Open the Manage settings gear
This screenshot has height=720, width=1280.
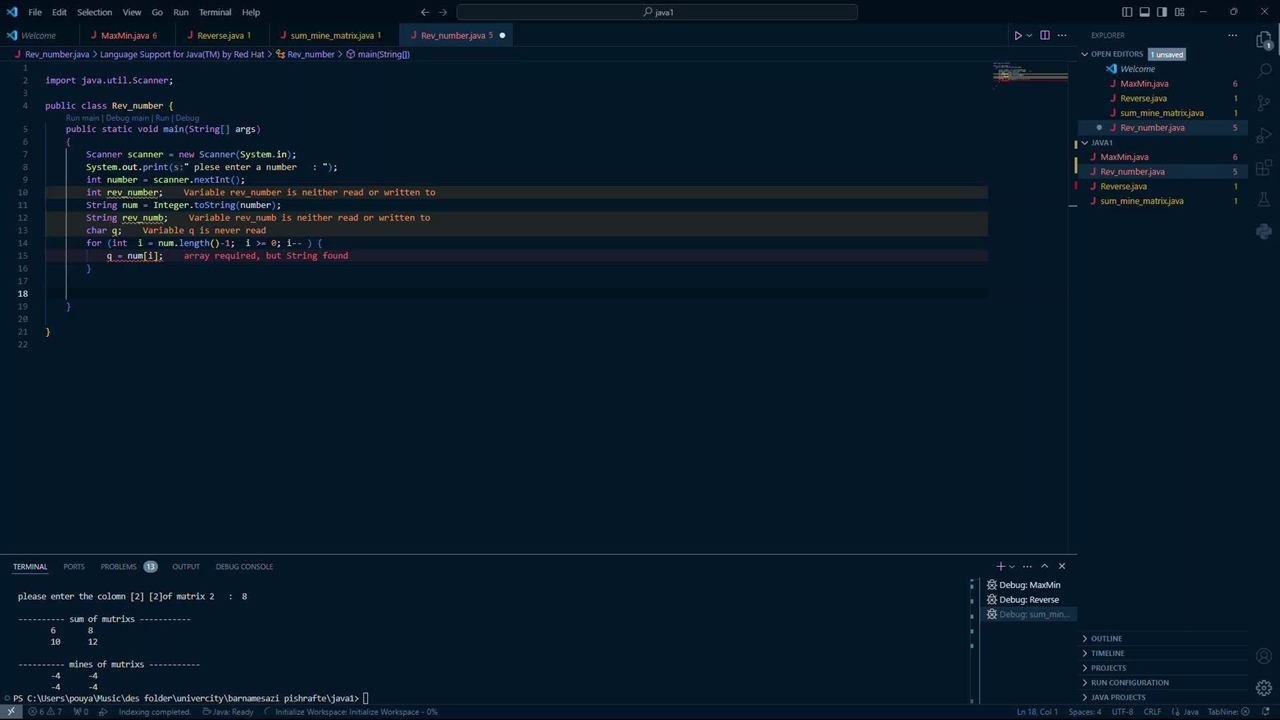click(x=1264, y=688)
